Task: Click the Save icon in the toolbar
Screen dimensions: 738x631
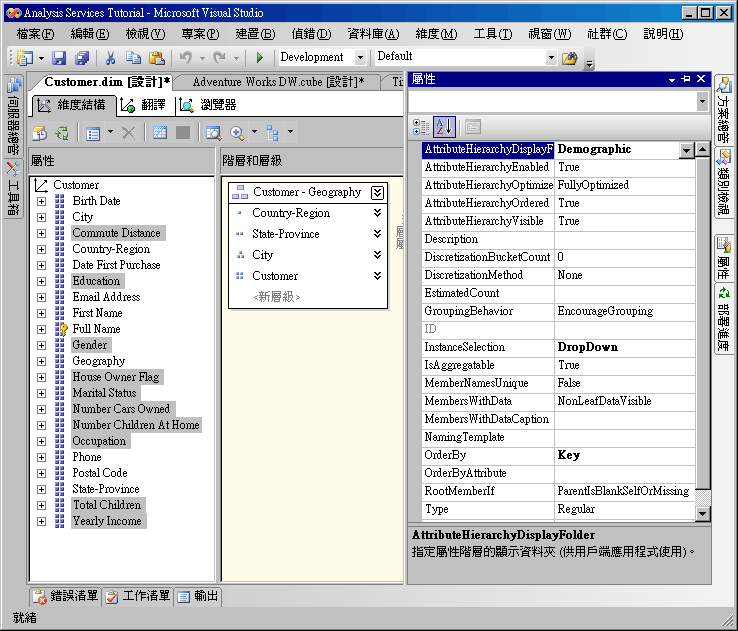Action: pos(59,58)
